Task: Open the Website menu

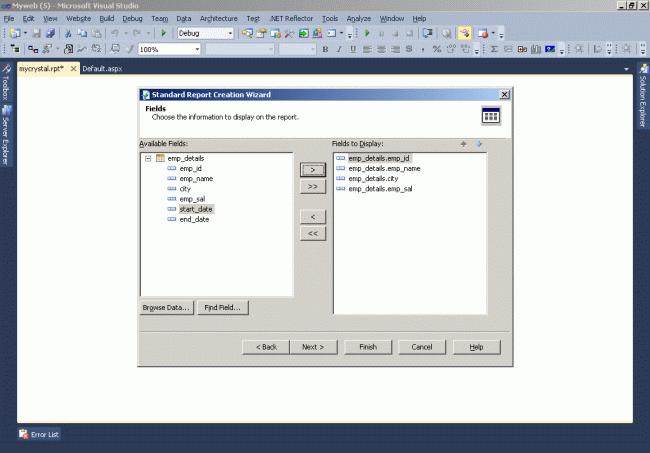Action: click(x=78, y=19)
